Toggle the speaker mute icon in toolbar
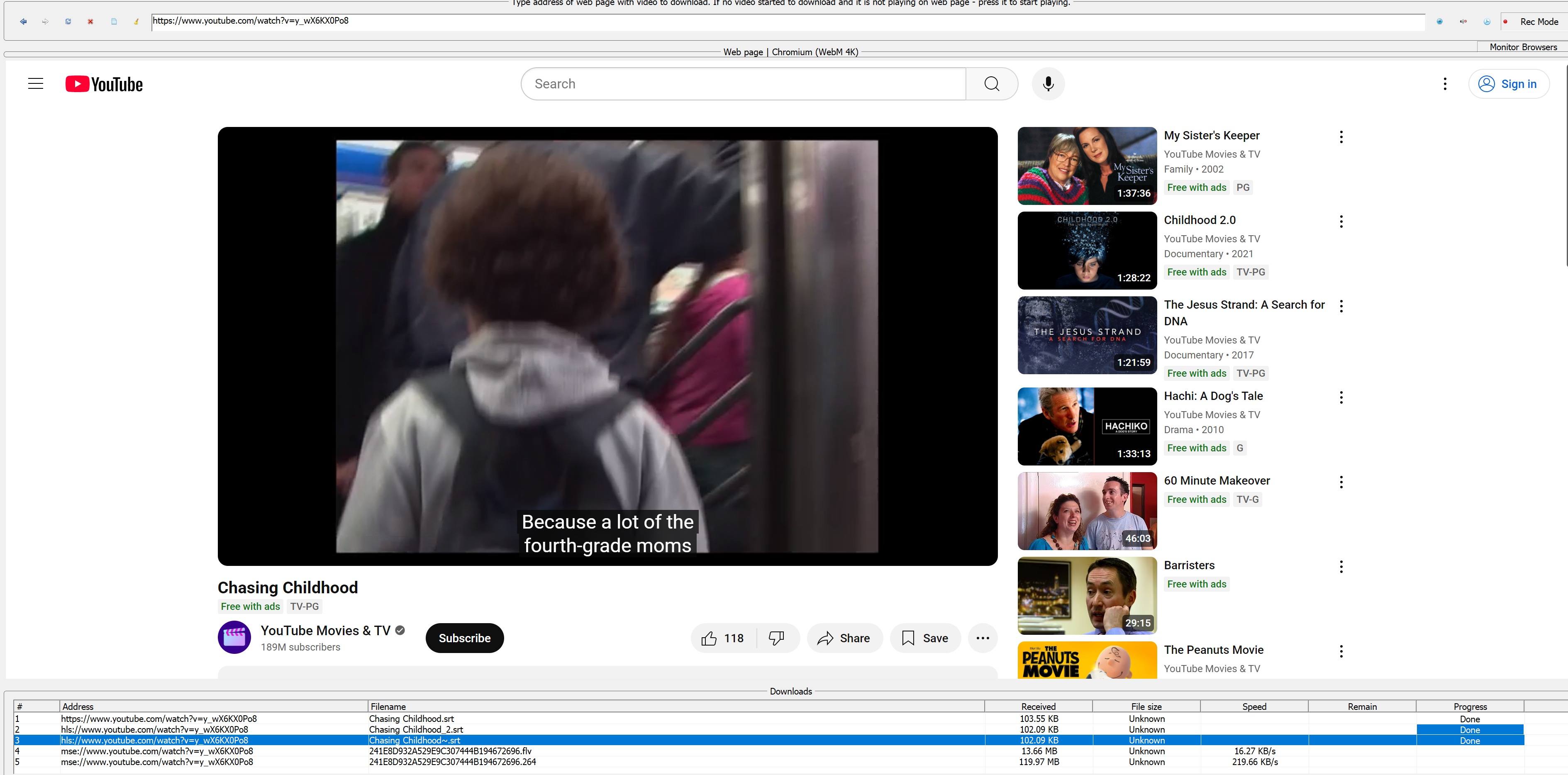The height and width of the screenshot is (775, 1568). tap(1463, 21)
